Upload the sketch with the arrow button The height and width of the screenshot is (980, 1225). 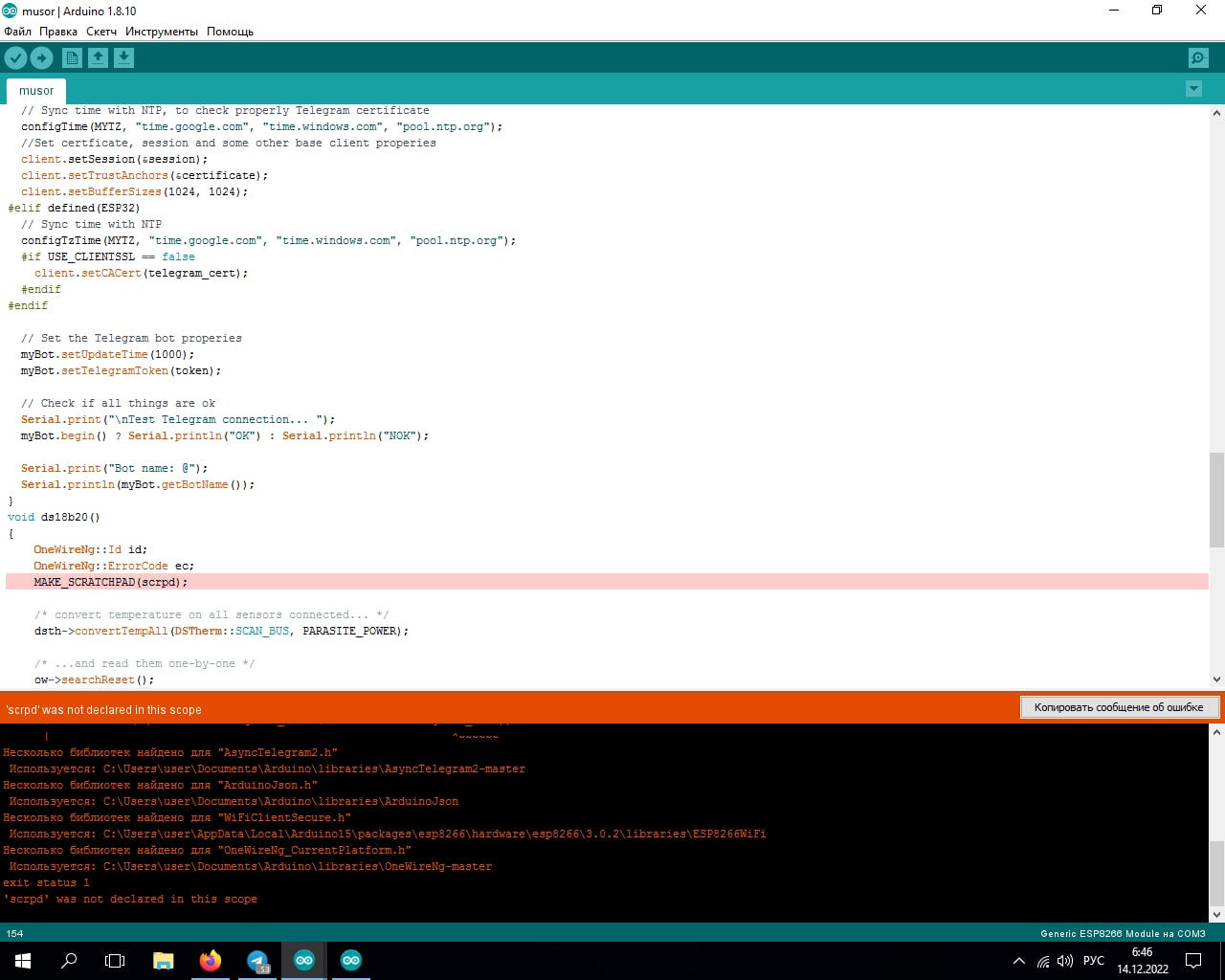(42, 58)
